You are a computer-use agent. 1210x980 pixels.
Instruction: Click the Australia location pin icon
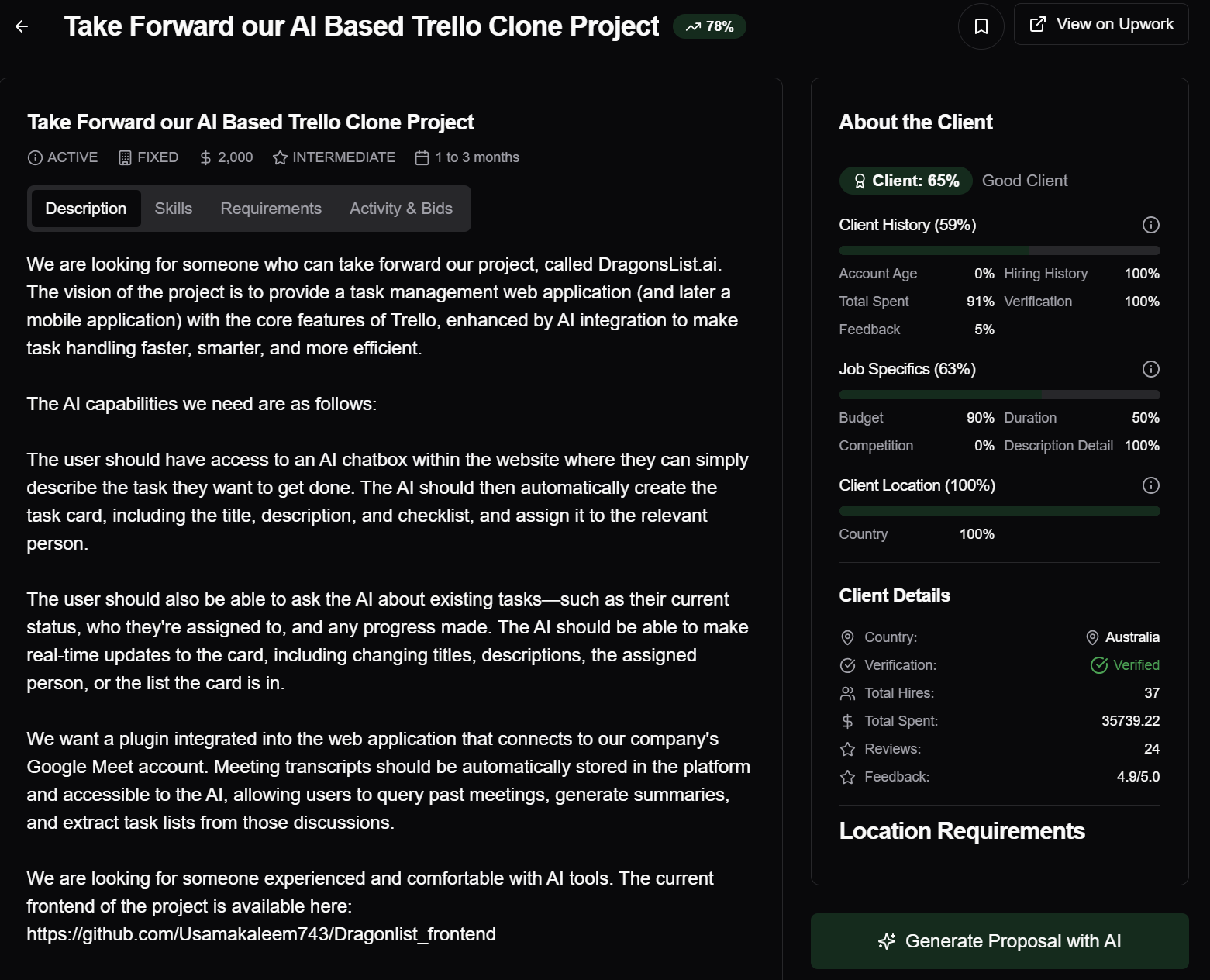click(x=1092, y=637)
